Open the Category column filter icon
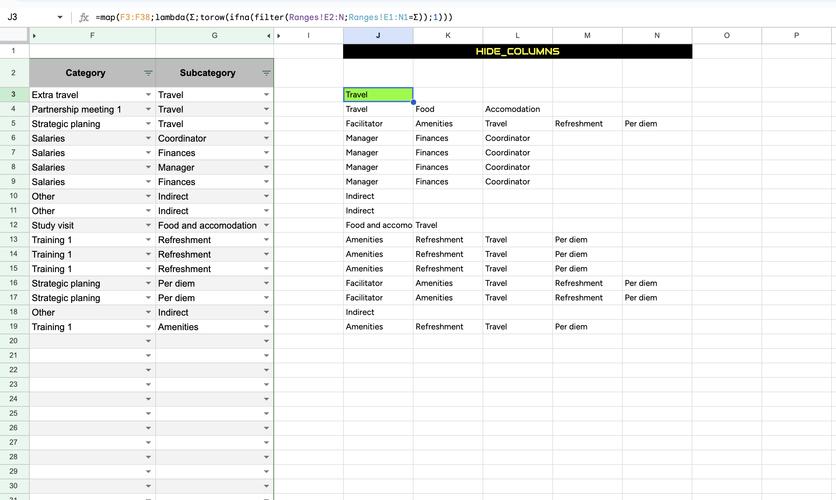Screen dimensions: 836x500 point(148,73)
